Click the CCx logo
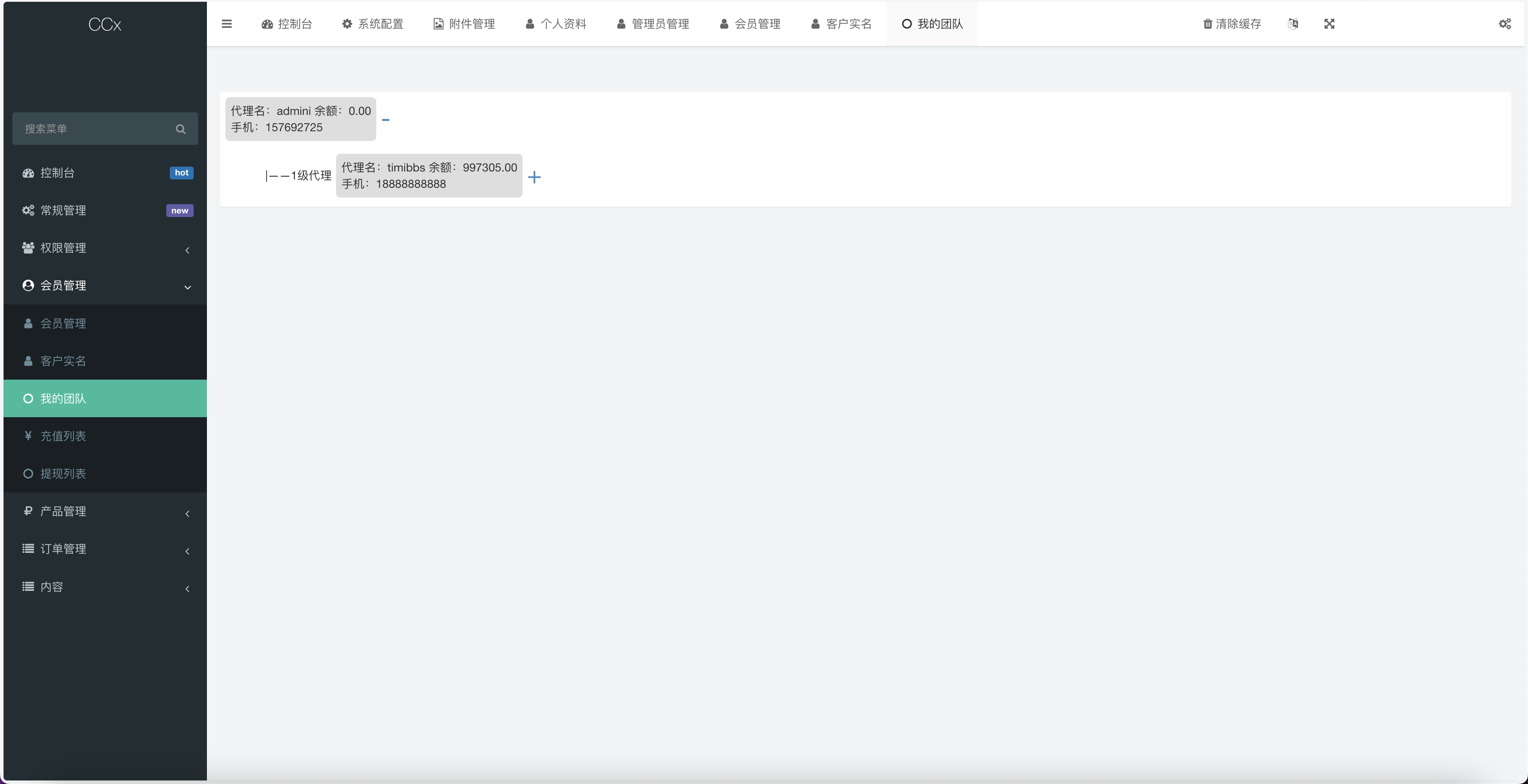 click(104, 24)
